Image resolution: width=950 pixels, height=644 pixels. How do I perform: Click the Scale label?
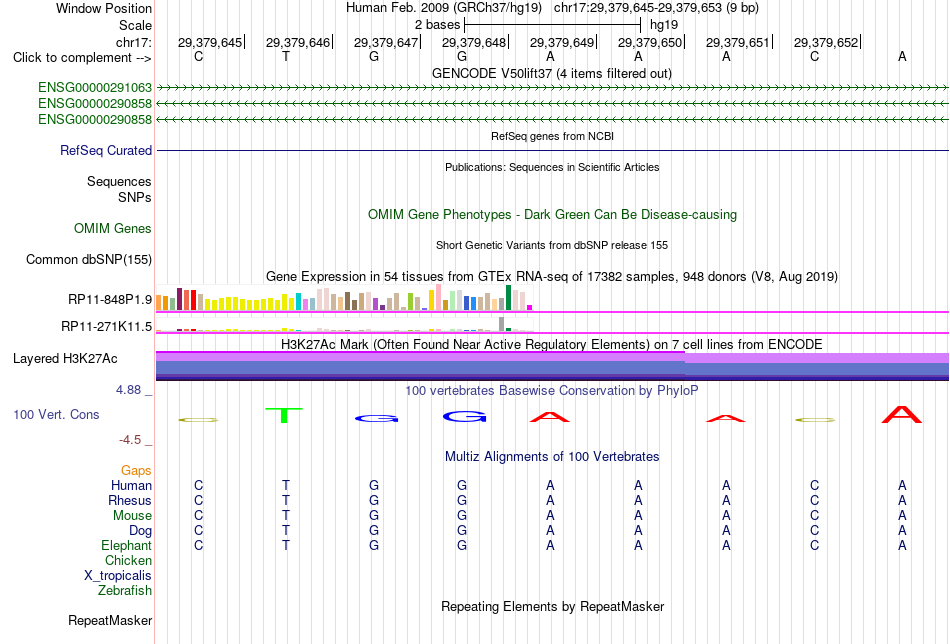pos(135,25)
